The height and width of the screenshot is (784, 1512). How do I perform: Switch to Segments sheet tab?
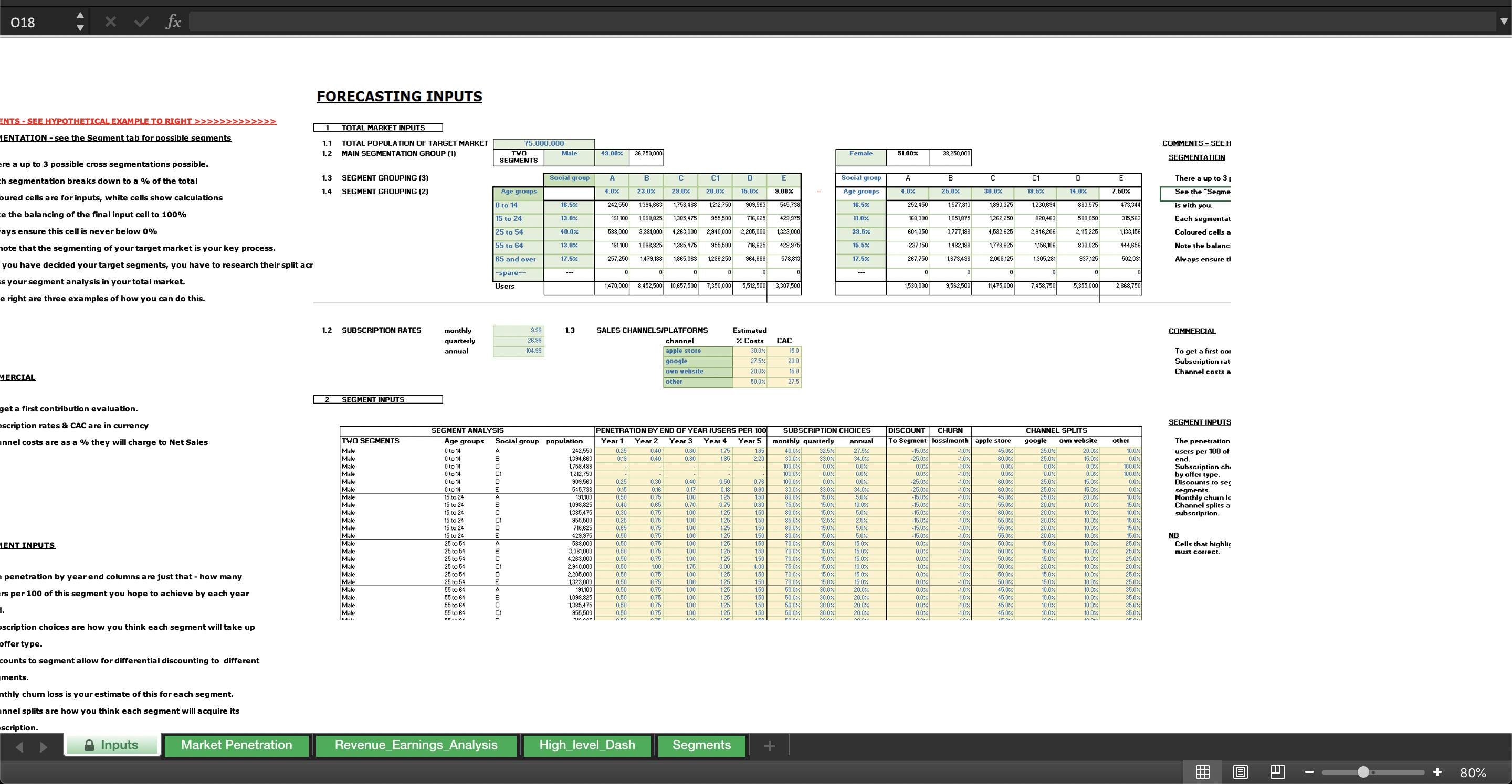(701, 745)
